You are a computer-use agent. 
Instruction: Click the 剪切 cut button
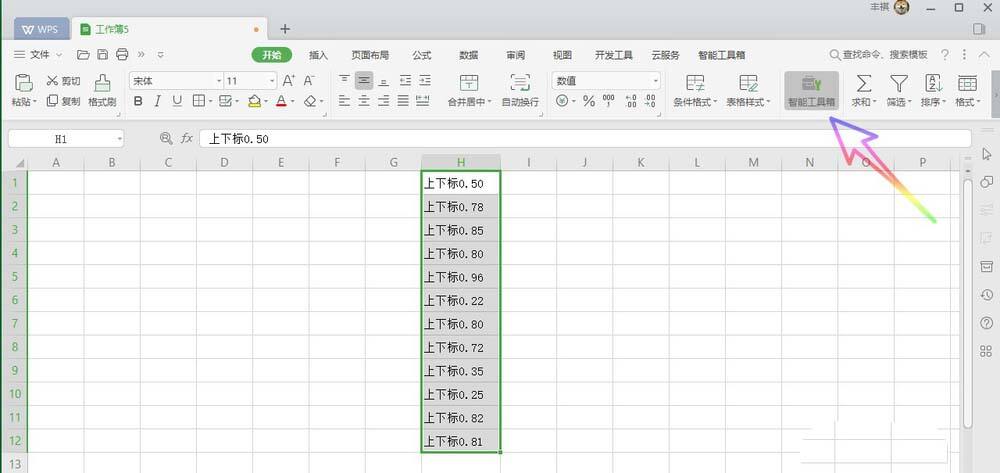click(x=64, y=81)
